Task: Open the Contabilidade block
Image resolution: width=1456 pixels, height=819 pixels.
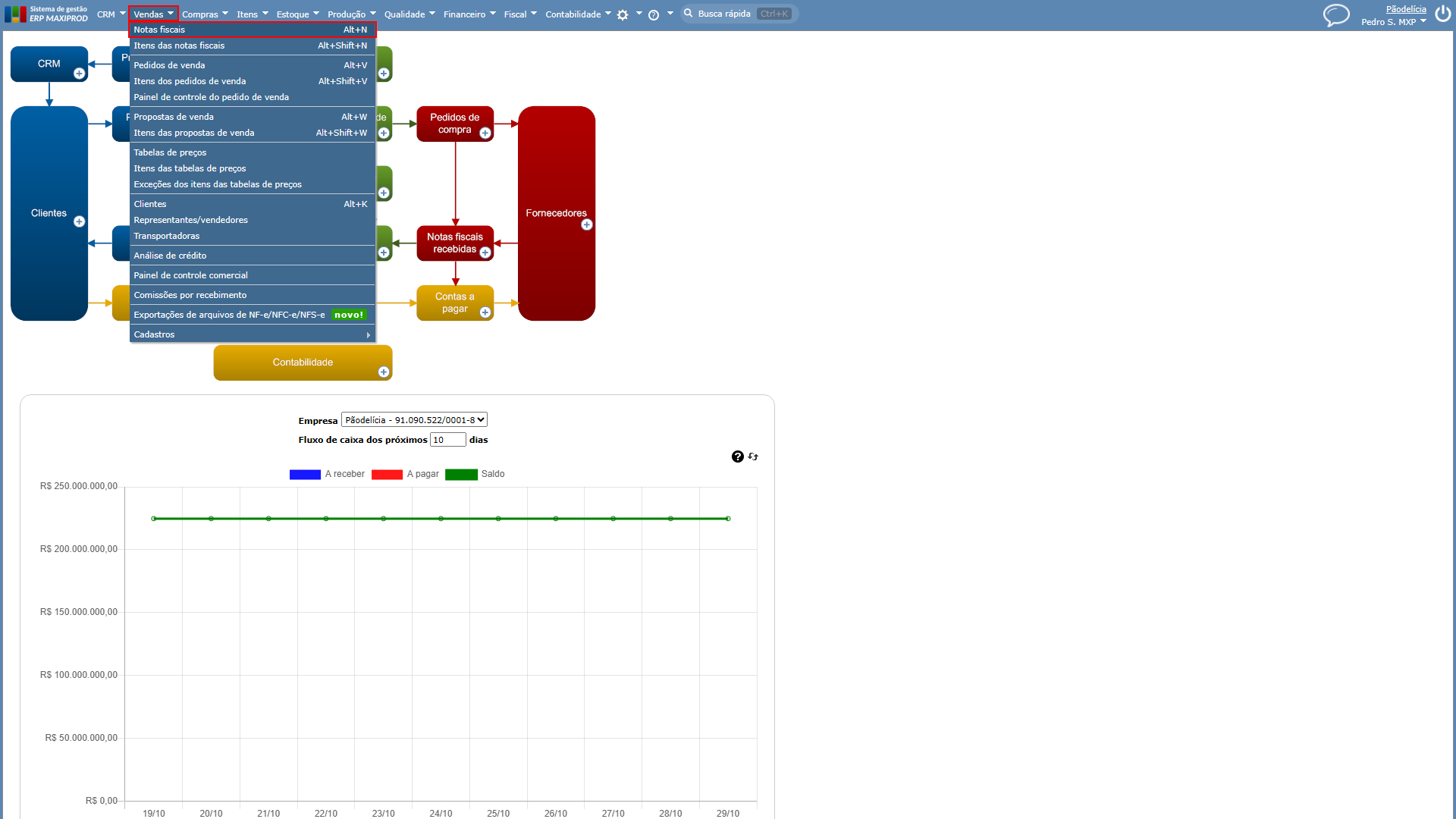Action: point(303,362)
